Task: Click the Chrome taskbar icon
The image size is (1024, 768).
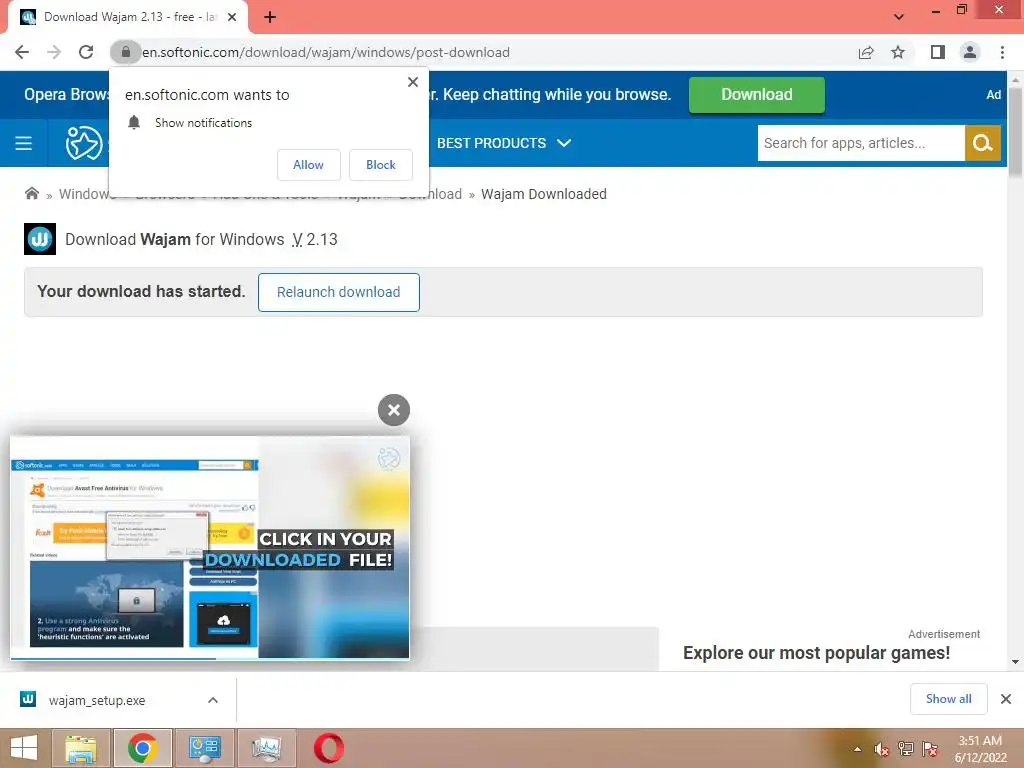Action: 142,748
